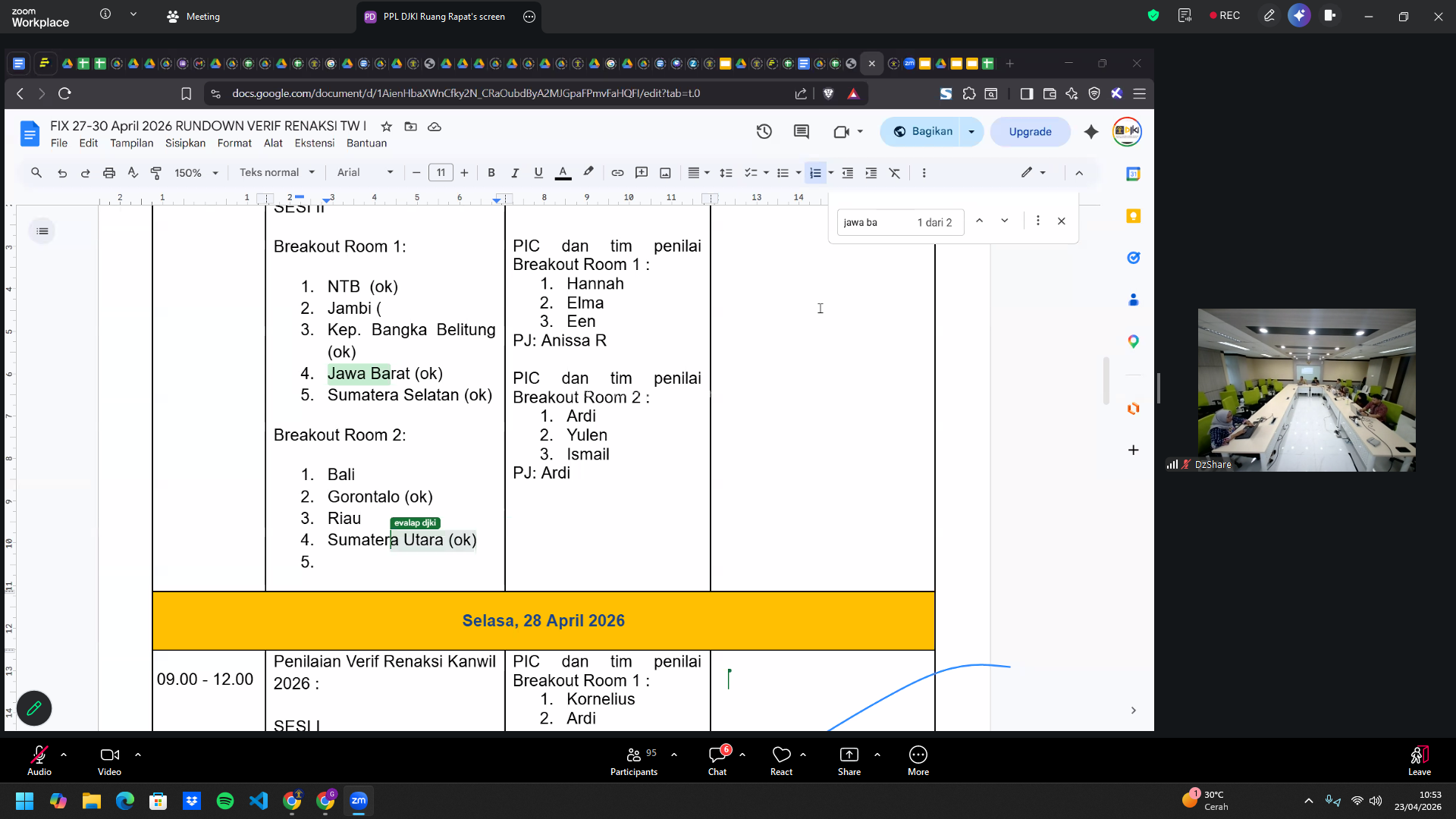Image resolution: width=1456 pixels, height=819 pixels.
Task: Toggle bold formatting
Action: (491, 173)
